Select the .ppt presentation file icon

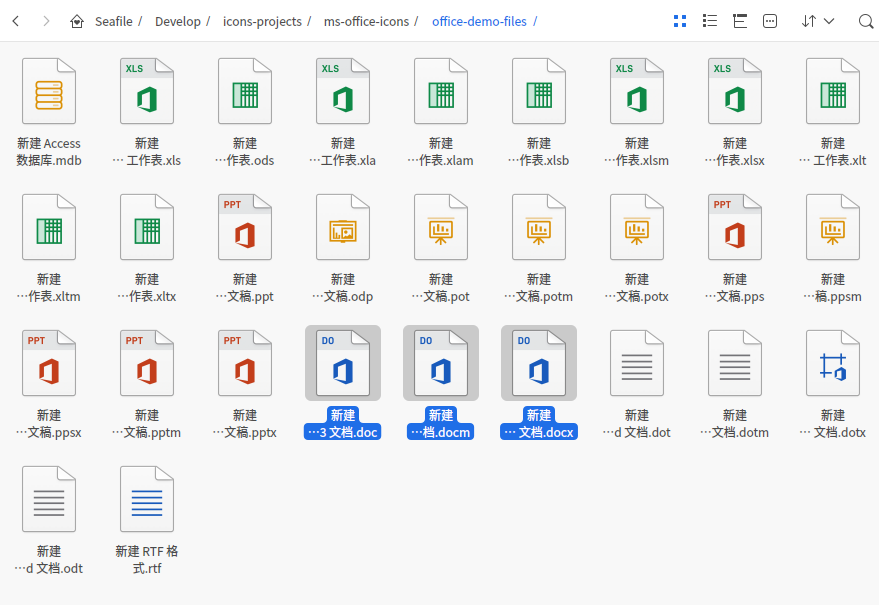(245, 227)
